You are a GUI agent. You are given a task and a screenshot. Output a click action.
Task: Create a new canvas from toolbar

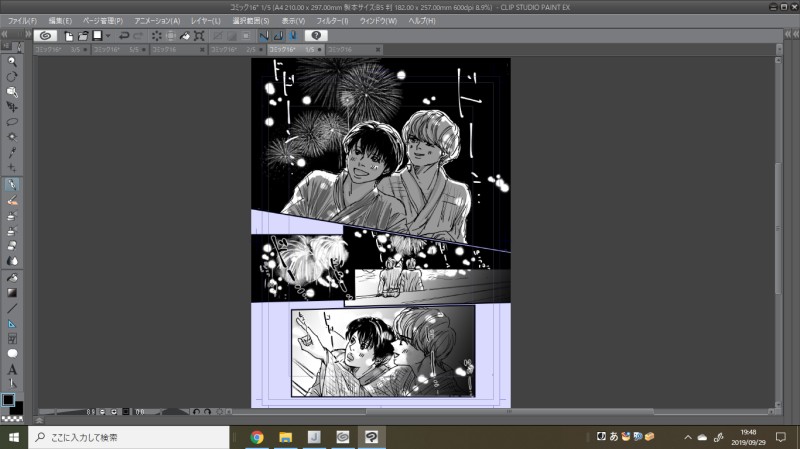tap(68, 36)
